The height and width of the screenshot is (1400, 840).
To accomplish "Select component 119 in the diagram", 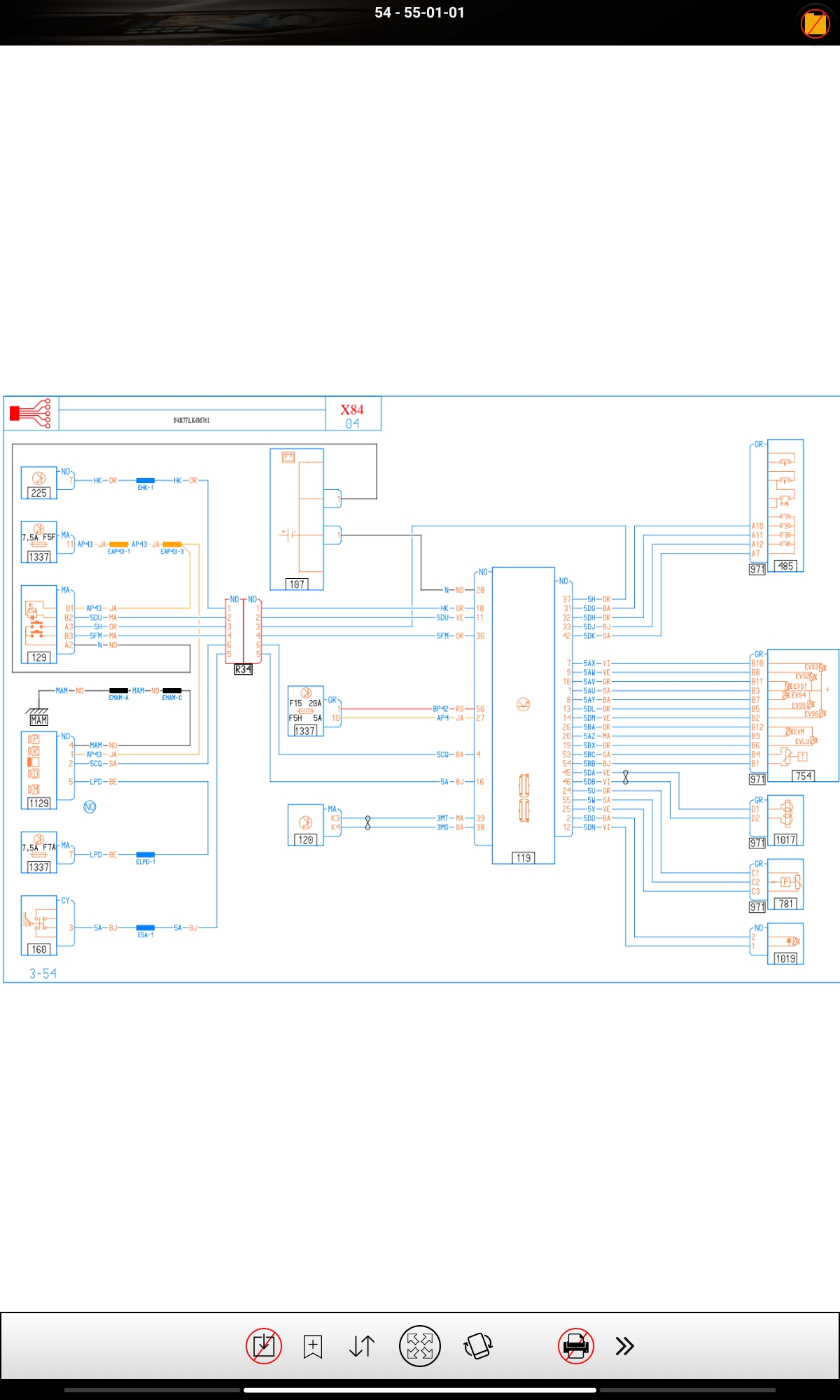I will [524, 857].
